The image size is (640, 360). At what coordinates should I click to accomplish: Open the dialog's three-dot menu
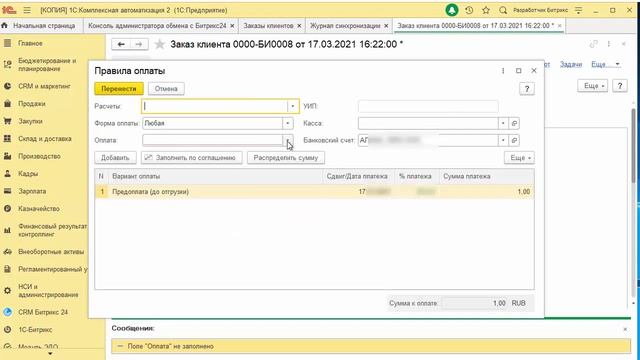click(503, 71)
